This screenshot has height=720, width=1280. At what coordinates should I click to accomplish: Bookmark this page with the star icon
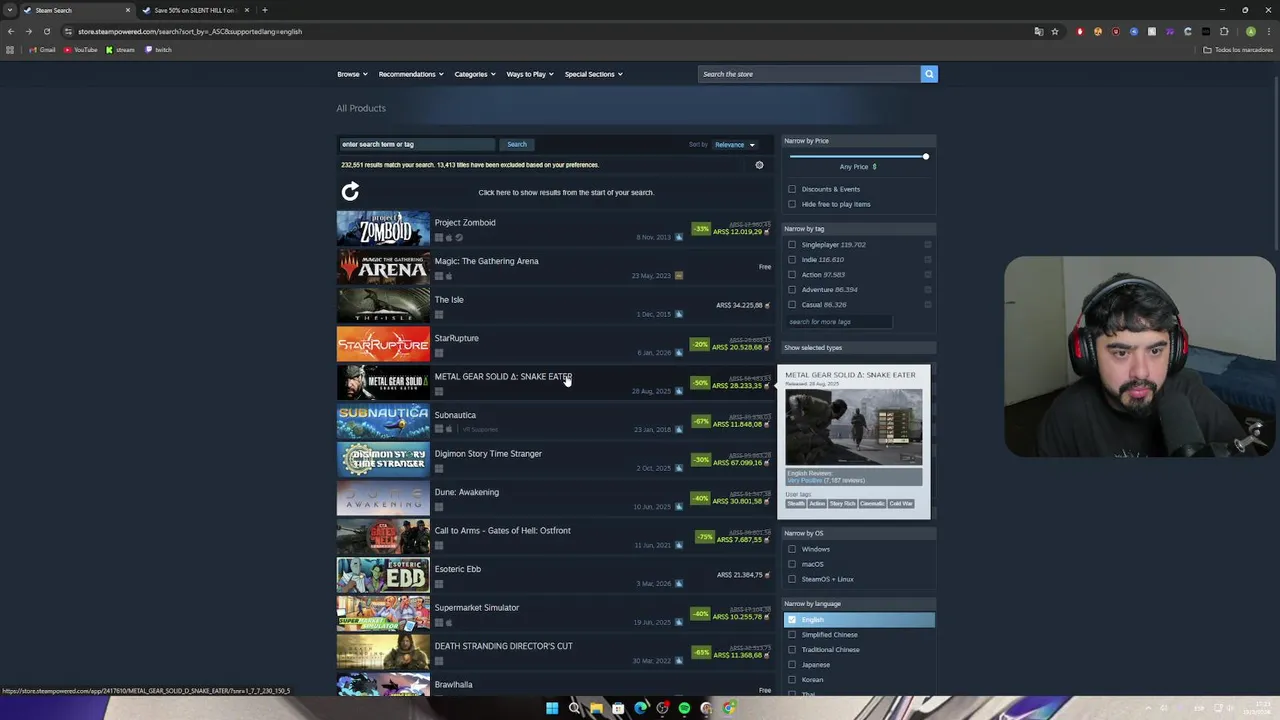point(1054,31)
